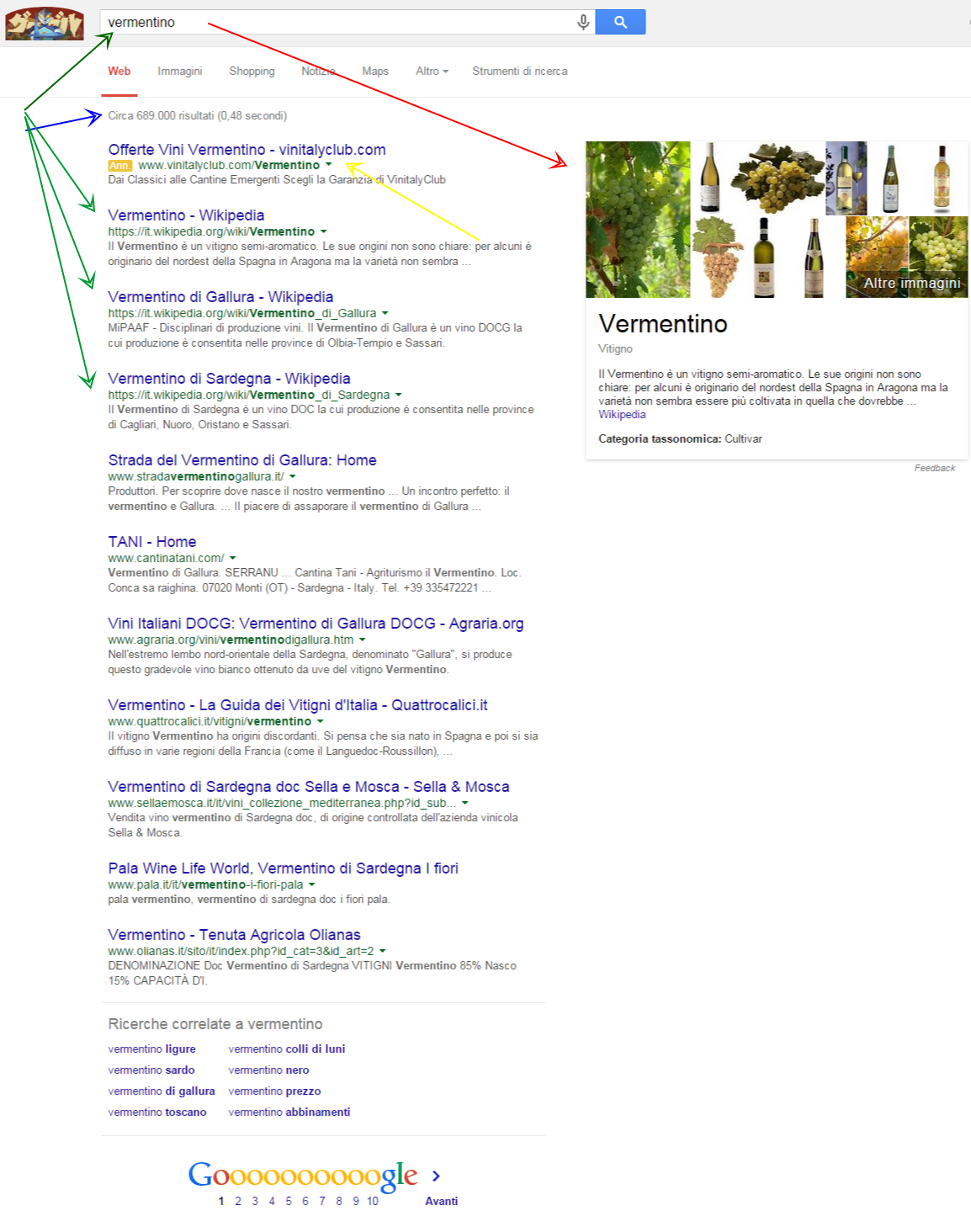Expand arrow next to wiki/Vermentino URL
971x1232 pixels.
pyautogui.click(x=324, y=231)
